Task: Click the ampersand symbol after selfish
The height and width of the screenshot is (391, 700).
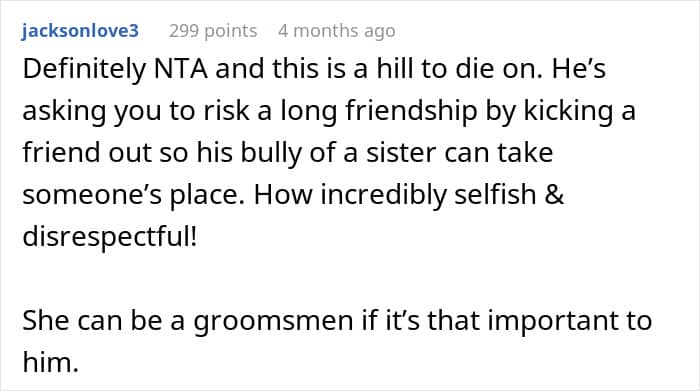Action: tap(554, 195)
